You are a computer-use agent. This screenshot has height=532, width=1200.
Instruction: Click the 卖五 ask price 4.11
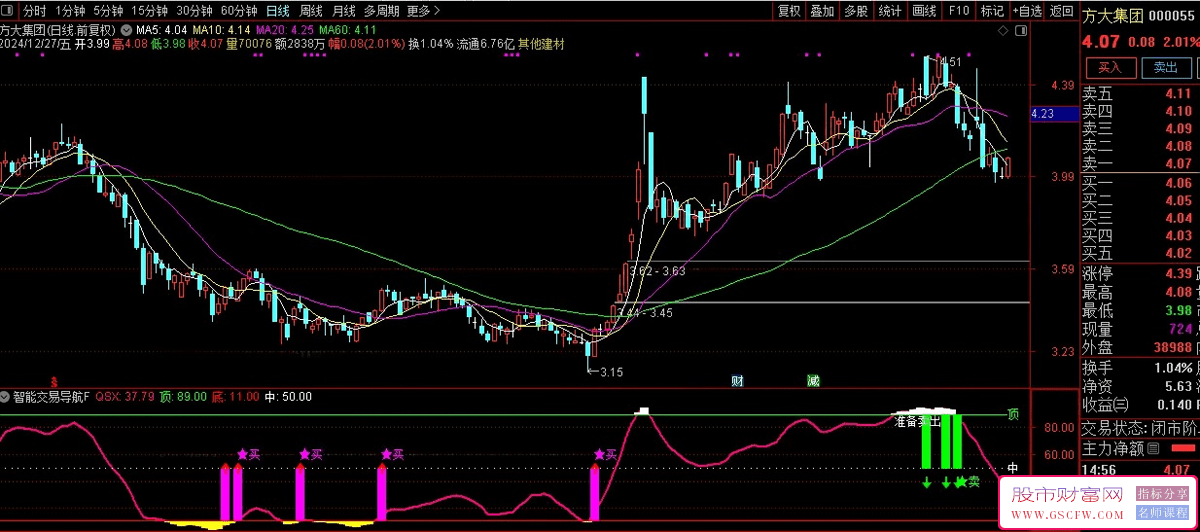coord(1178,92)
